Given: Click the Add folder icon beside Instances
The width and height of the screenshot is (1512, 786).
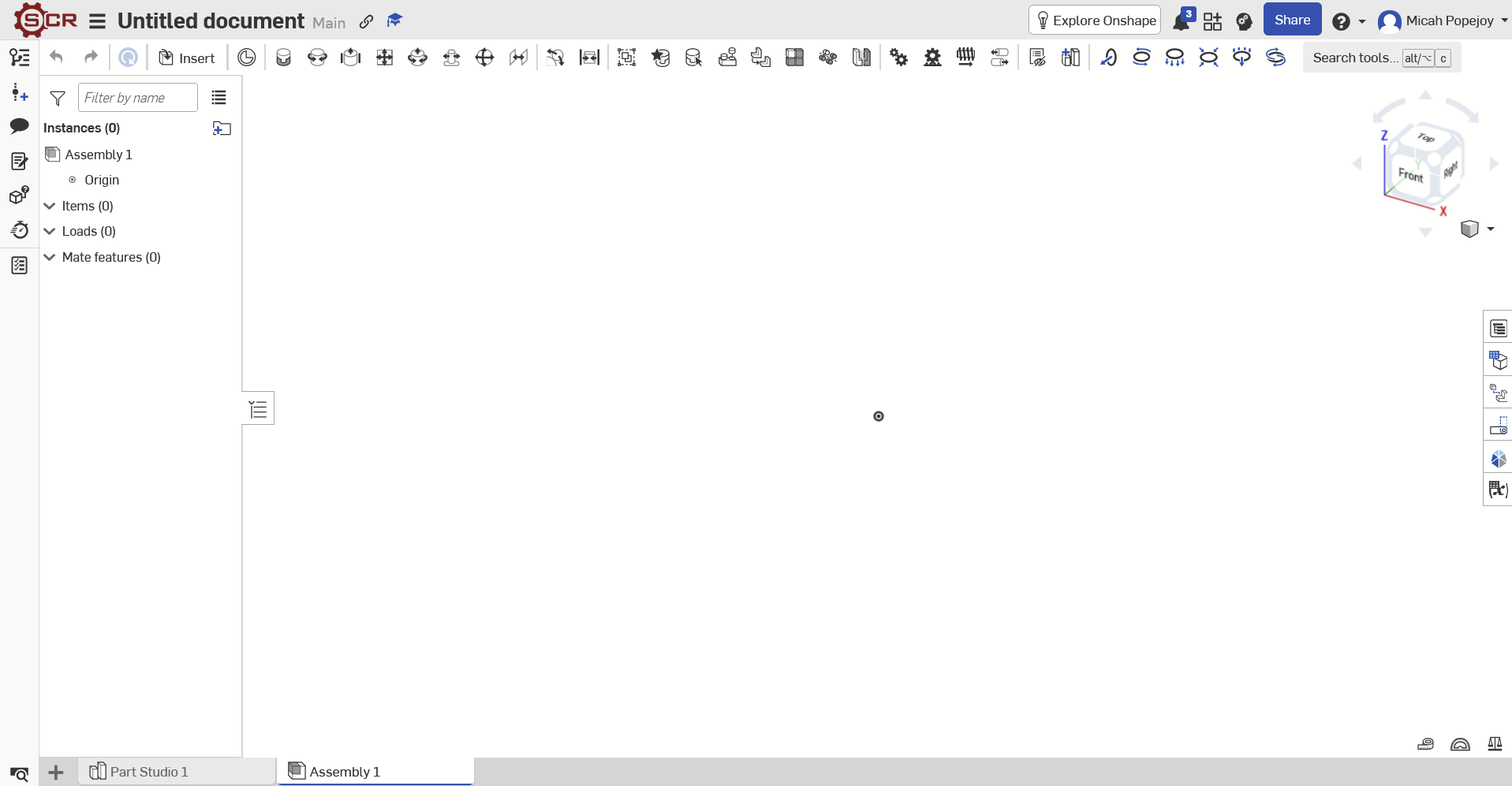Looking at the screenshot, I should pyautogui.click(x=222, y=128).
